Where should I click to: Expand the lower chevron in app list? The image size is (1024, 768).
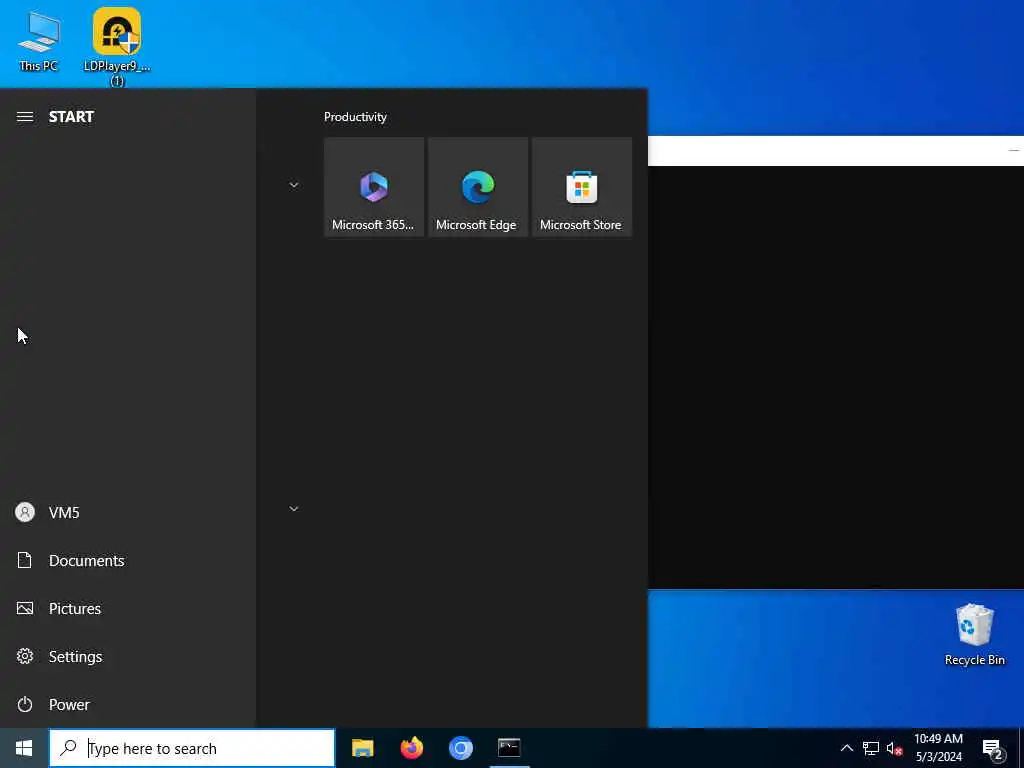tap(294, 509)
